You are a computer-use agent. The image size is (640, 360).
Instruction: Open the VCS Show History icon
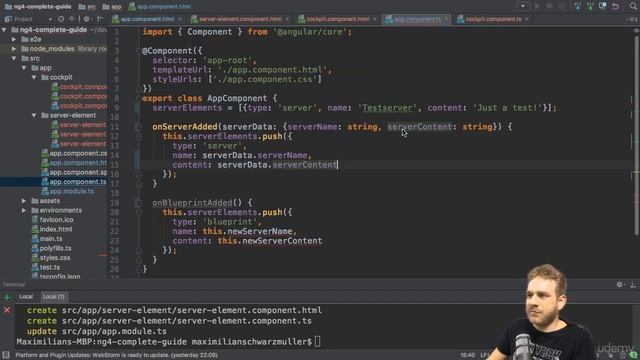602,6
